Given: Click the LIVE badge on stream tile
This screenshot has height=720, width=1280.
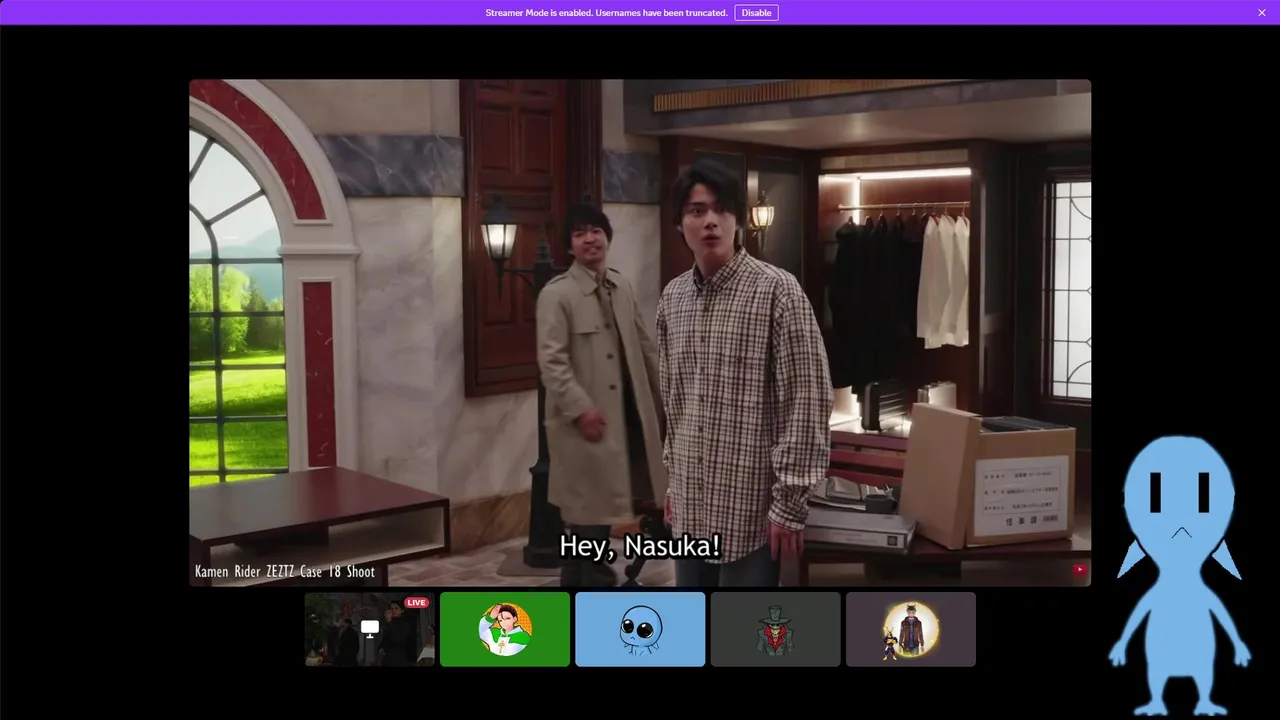Looking at the screenshot, I should click(x=416, y=603).
